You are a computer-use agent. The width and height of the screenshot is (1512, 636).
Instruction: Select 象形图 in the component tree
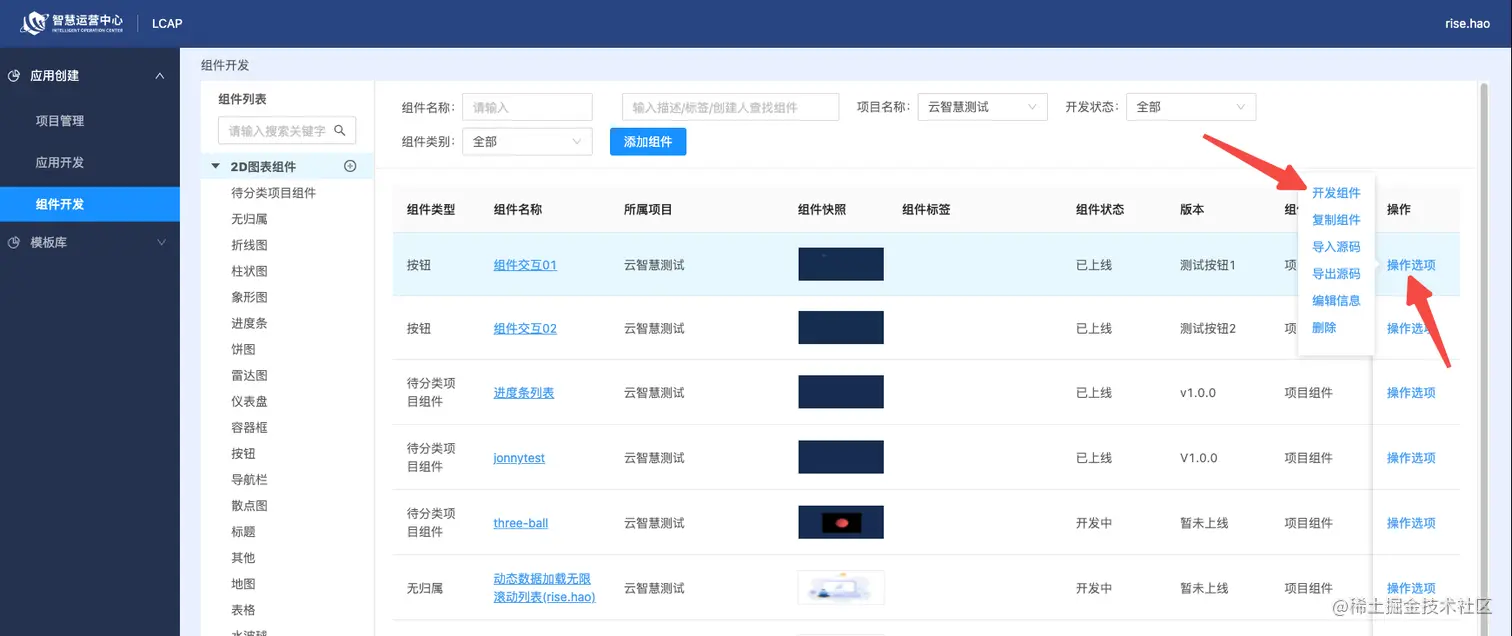tap(249, 297)
